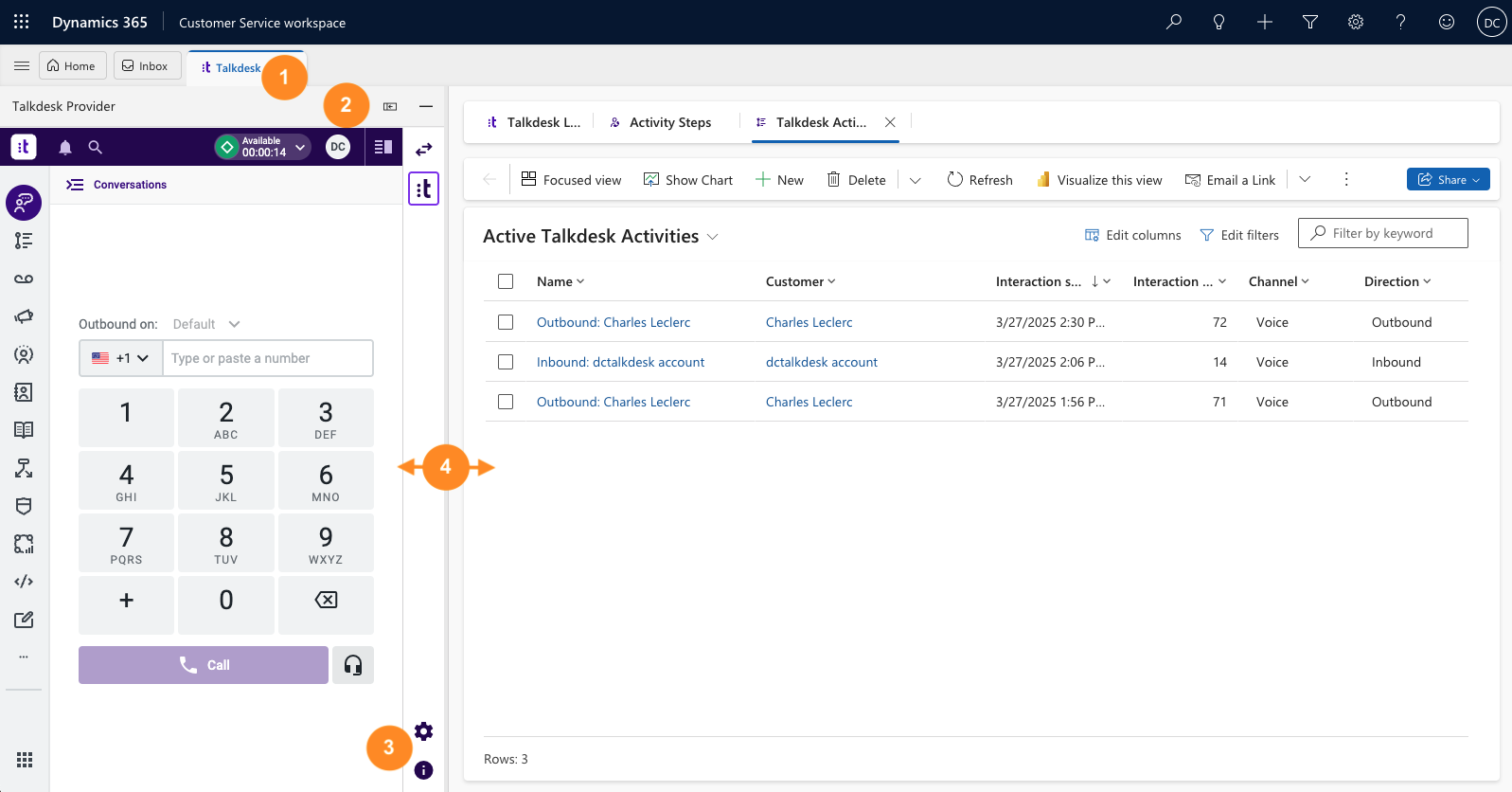Open Dynamics 365 settings gear
The height and width of the screenshot is (792, 1512).
click(1356, 22)
